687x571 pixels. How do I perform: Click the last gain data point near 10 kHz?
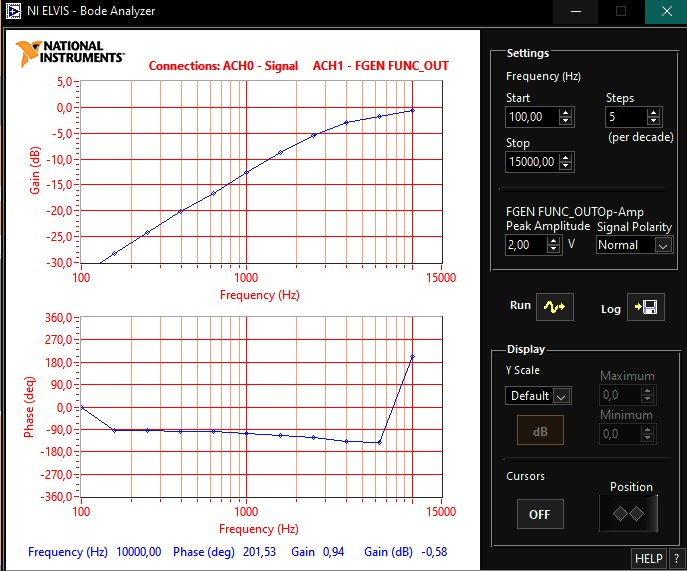click(x=412, y=110)
